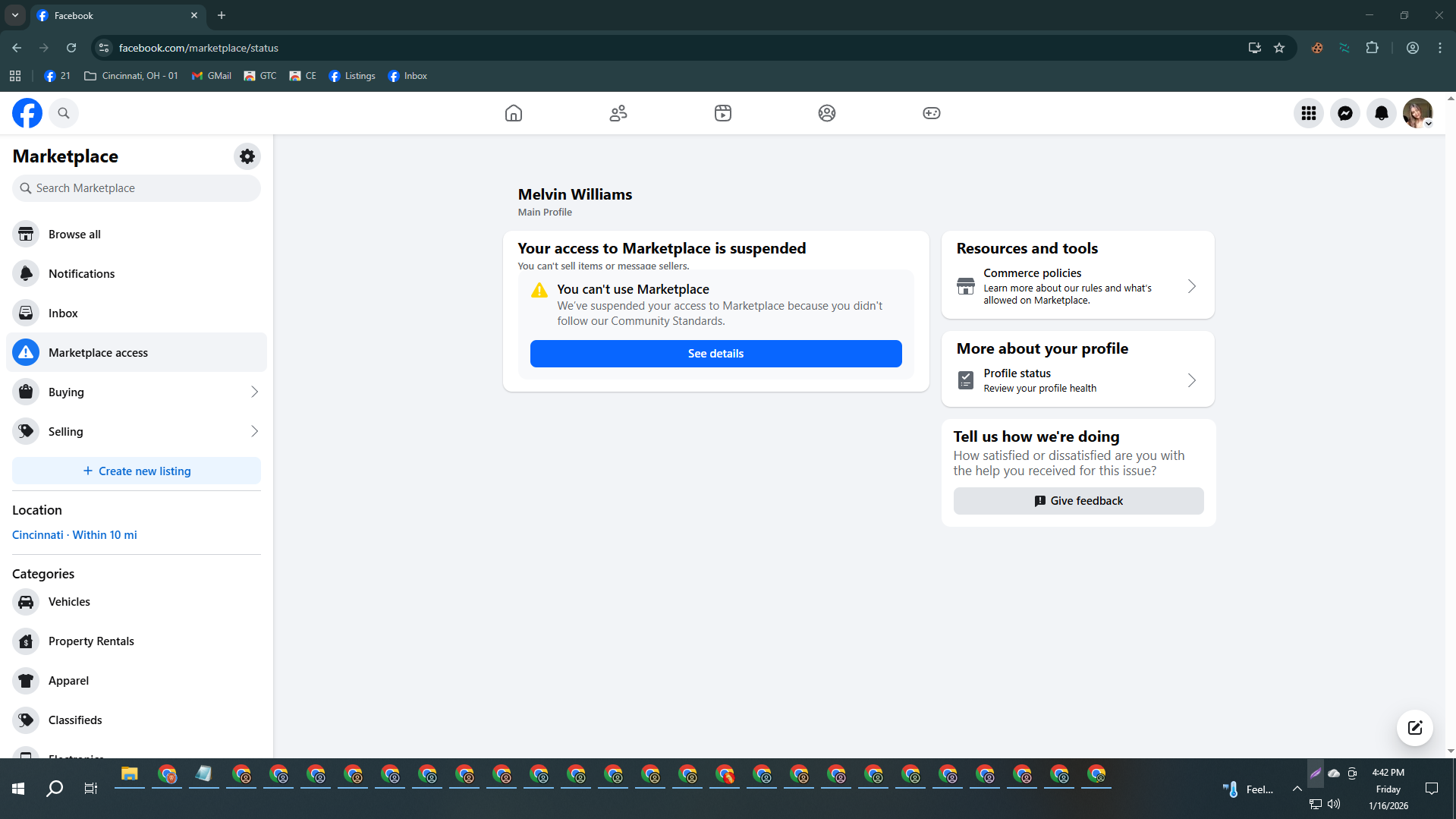The image size is (1456, 819).
Task: Open the Inbox bookmark
Action: [407, 76]
